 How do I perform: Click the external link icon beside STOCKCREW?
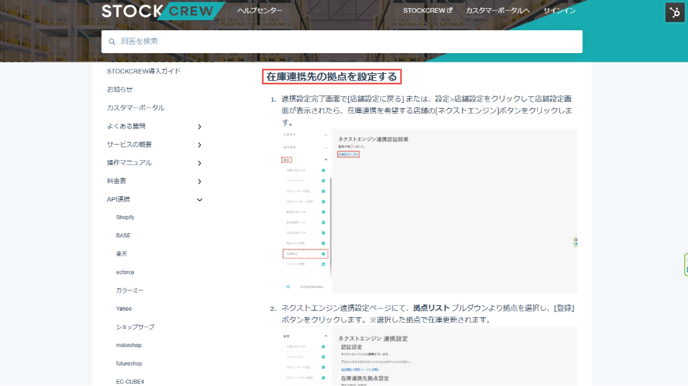pyautogui.click(x=449, y=10)
